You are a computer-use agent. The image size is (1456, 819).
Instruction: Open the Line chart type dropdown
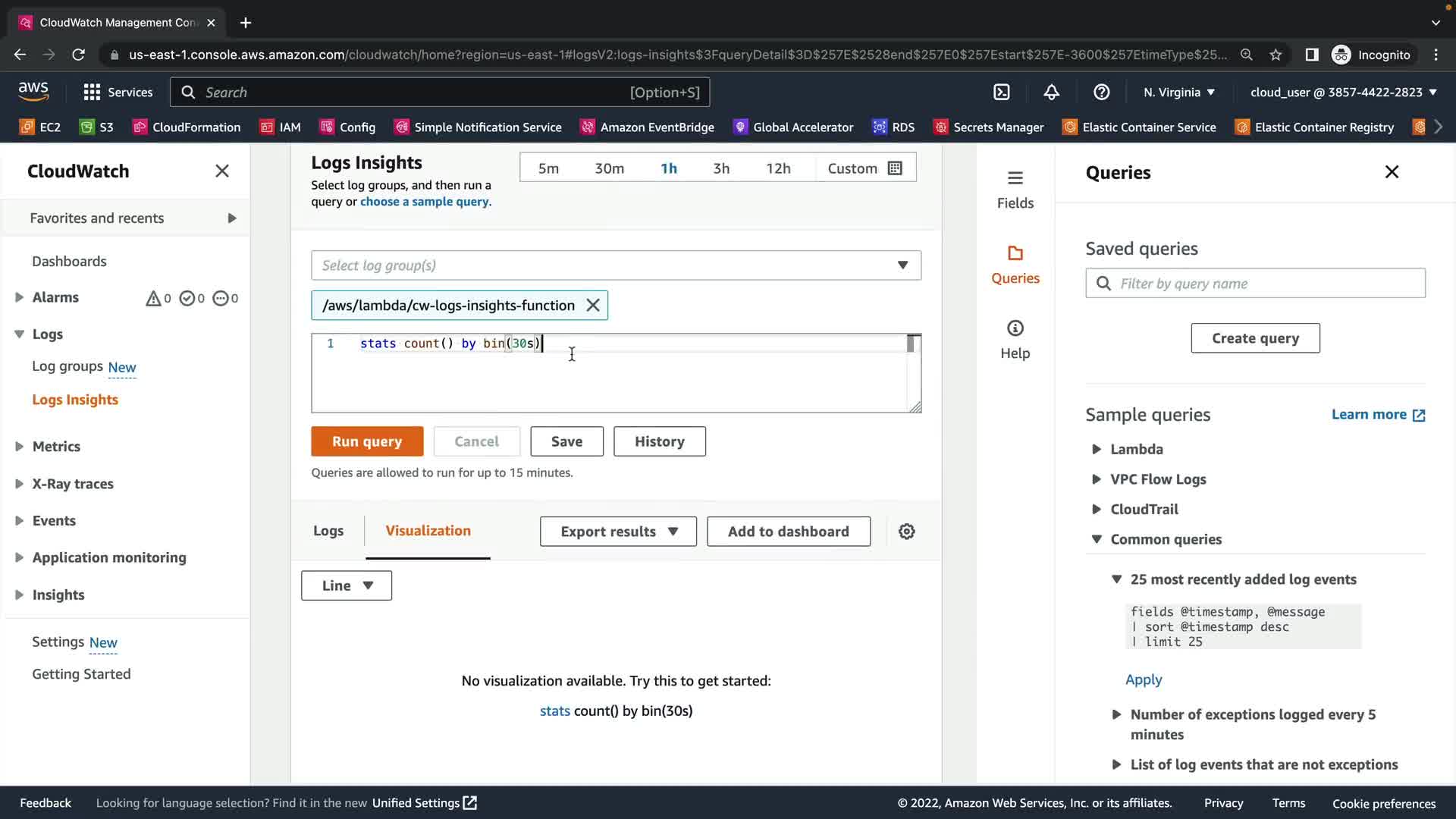pos(347,585)
